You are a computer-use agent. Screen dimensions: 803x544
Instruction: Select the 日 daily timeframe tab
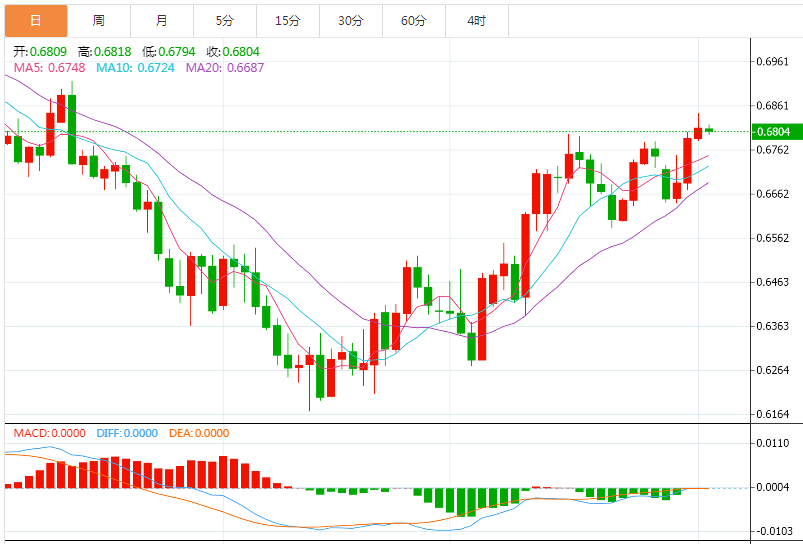tap(36, 21)
